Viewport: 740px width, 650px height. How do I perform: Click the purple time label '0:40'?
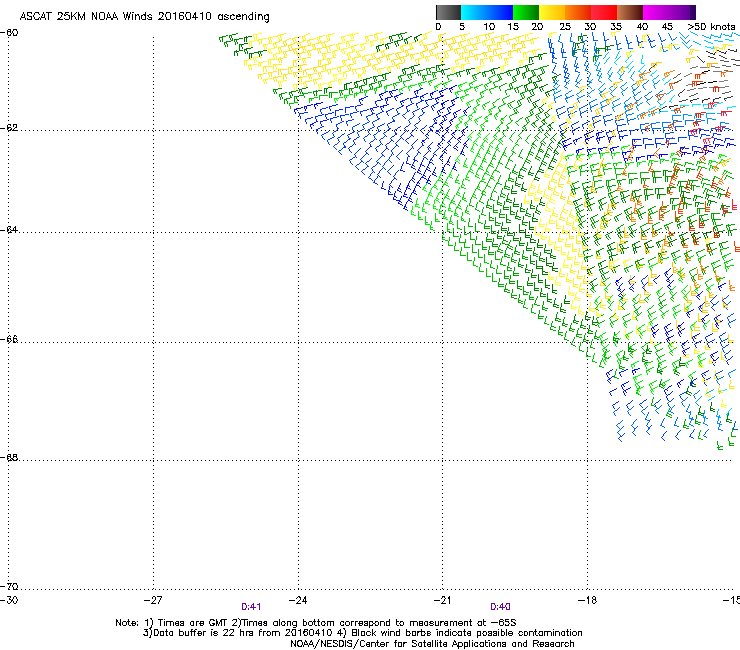[500, 607]
